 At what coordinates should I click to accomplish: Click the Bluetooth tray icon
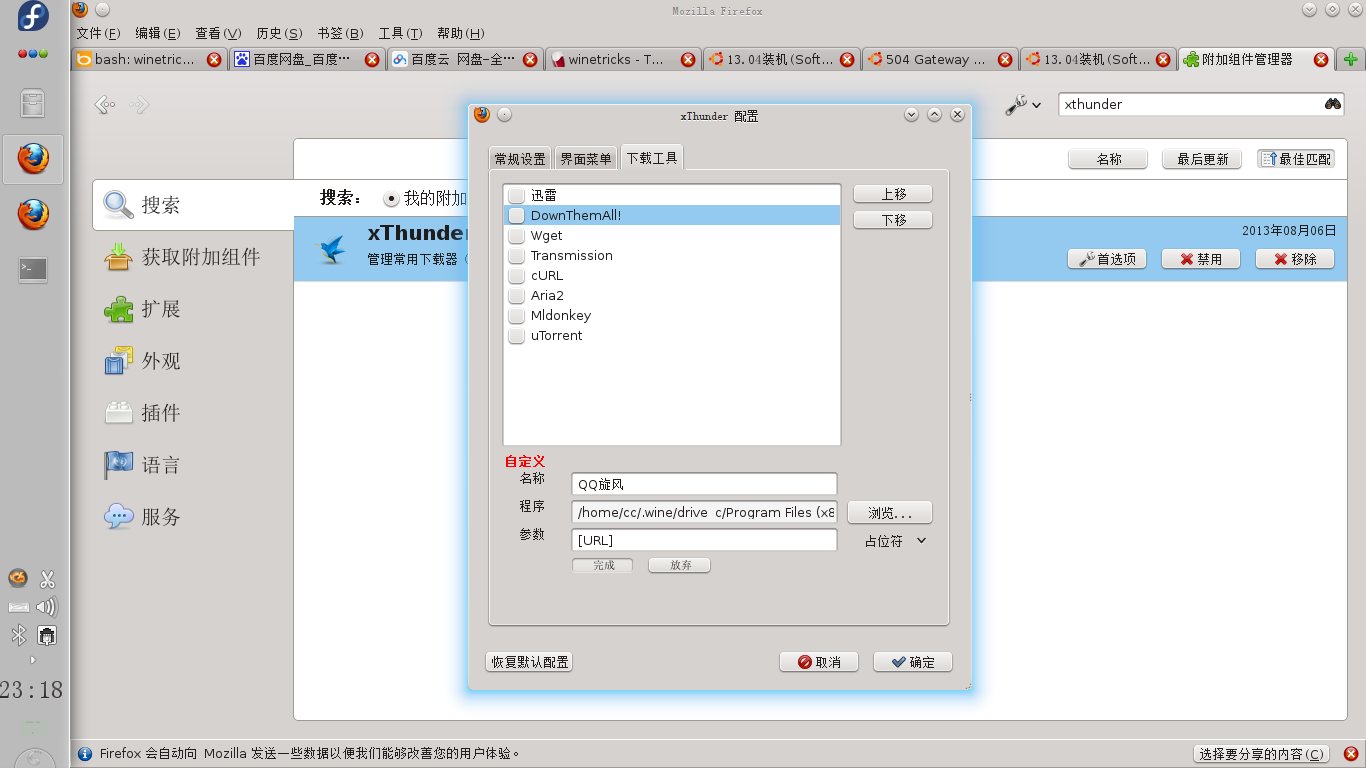[x=18, y=635]
